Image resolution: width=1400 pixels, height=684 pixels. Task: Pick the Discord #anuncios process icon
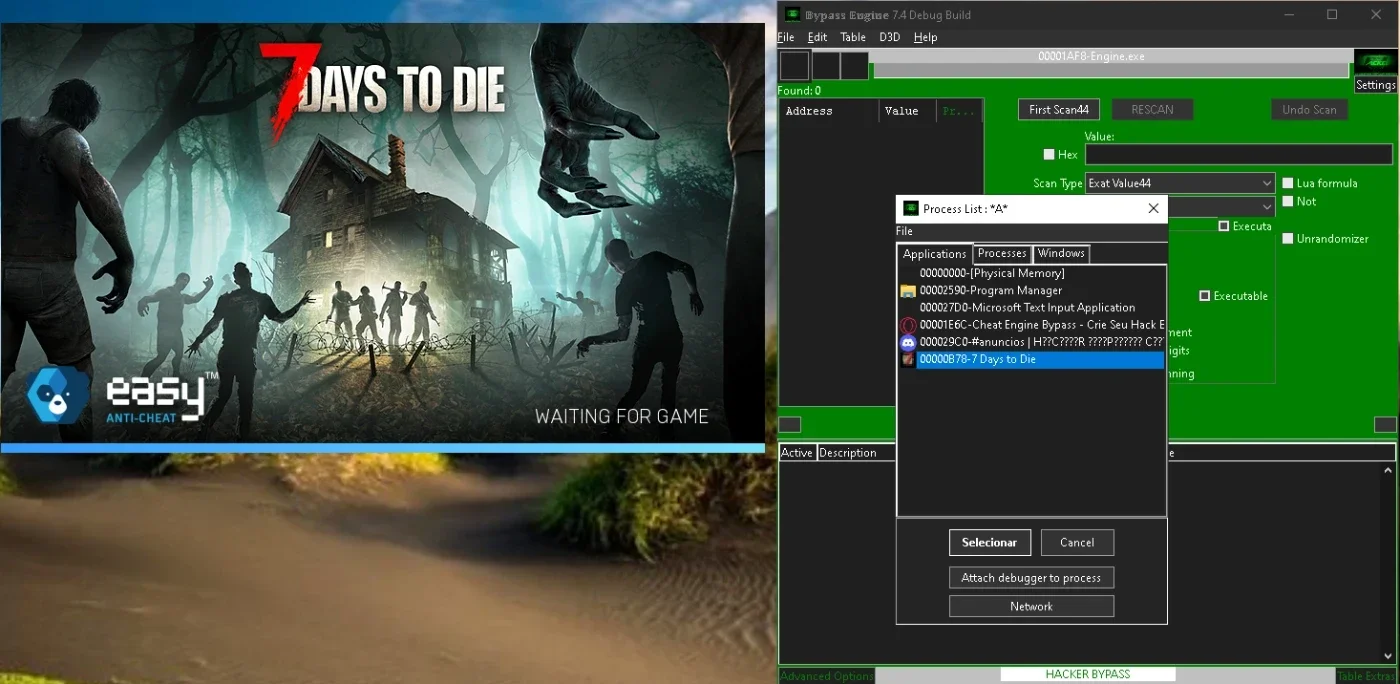click(x=908, y=342)
